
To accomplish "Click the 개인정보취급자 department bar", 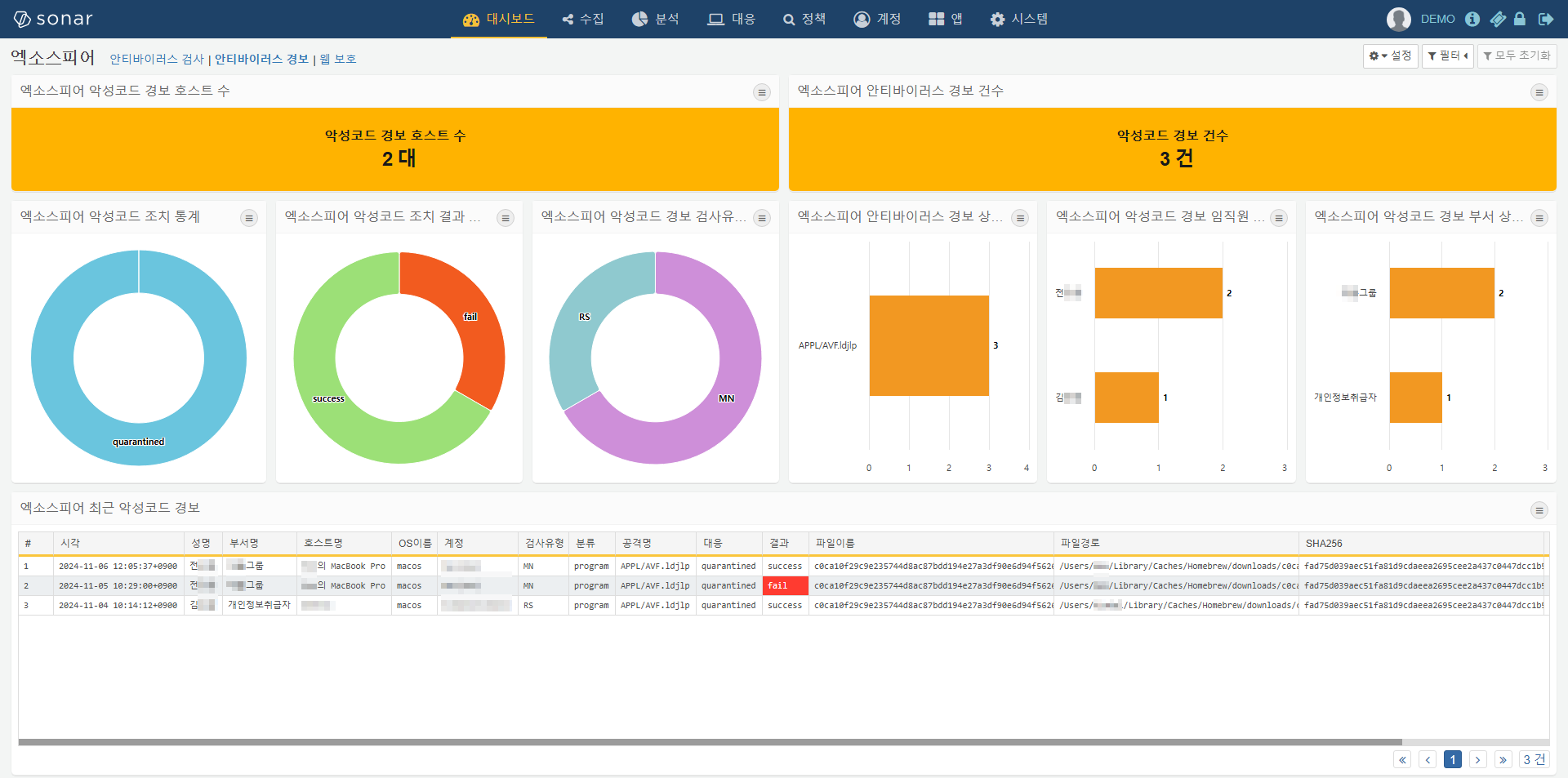I will click(1415, 398).
